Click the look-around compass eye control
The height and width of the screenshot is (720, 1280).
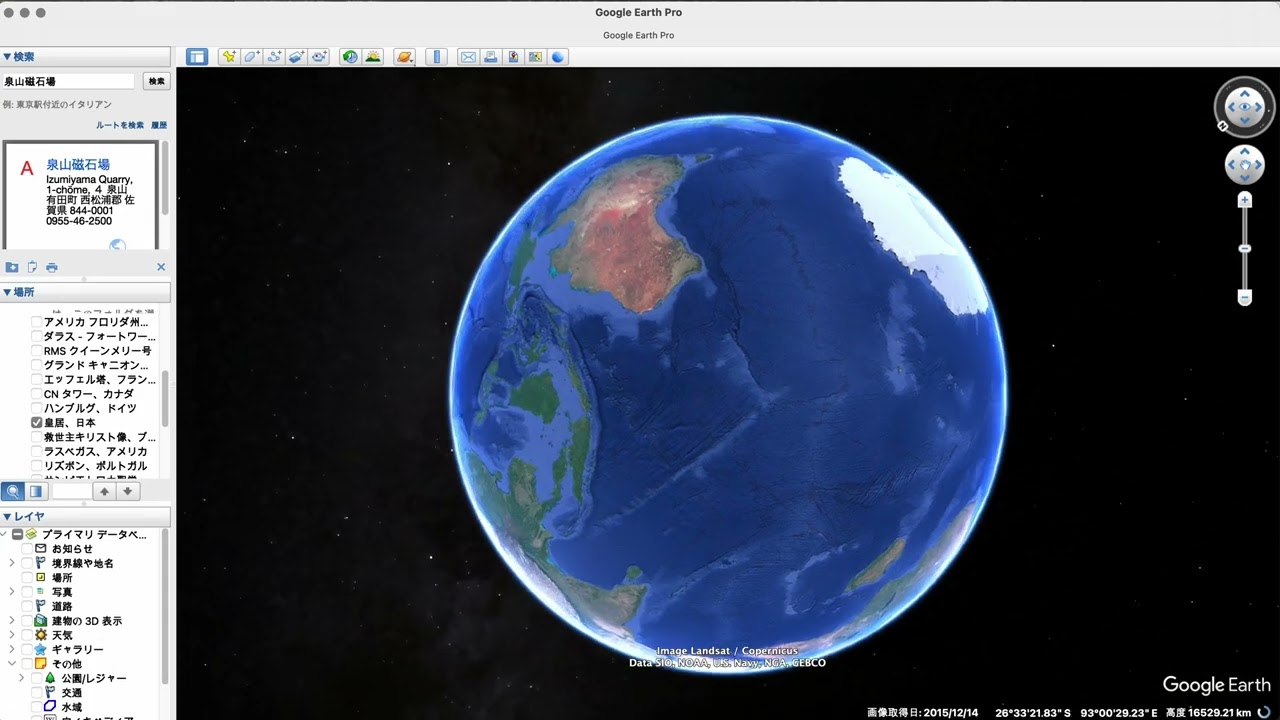pos(1245,106)
